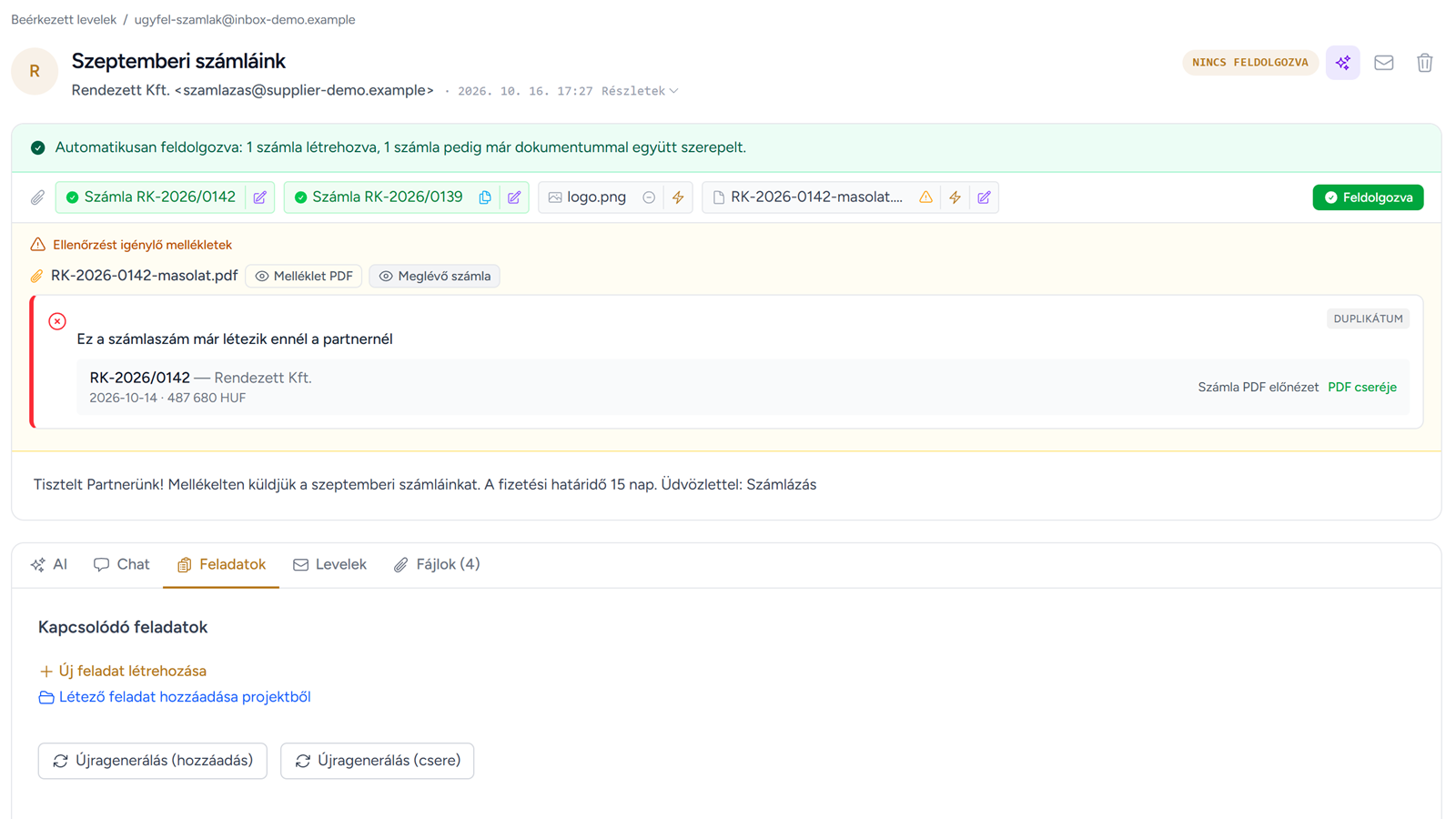Click the edit pencil on the RK-2026-0142-masolat chip
This screenshot has height=819, width=1456.
pyautogui.click(x=984, y=197)
